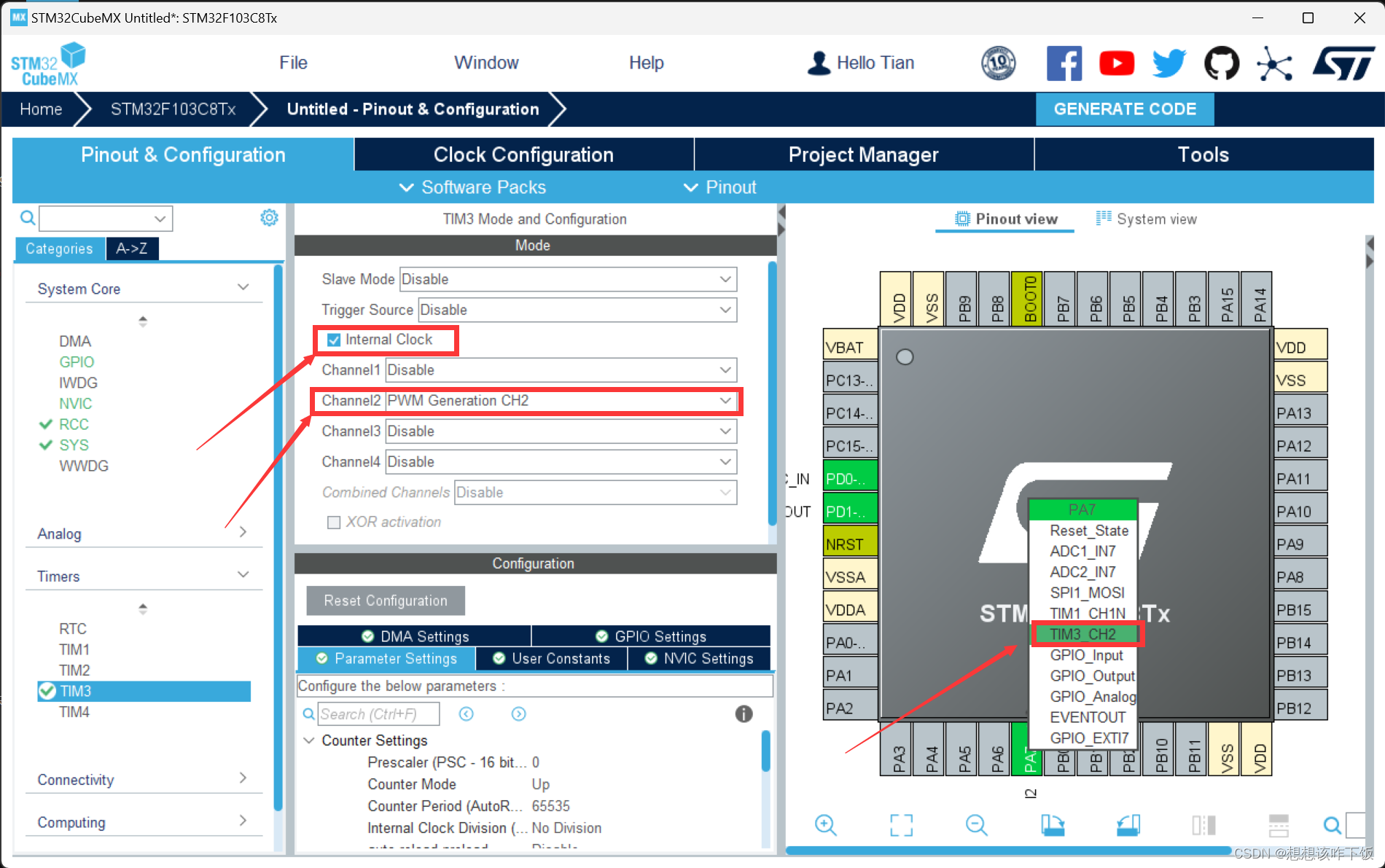Click the parameter Search field
Image resolution: width=1385 pixels, height=868 pixels.
(379, 714)
